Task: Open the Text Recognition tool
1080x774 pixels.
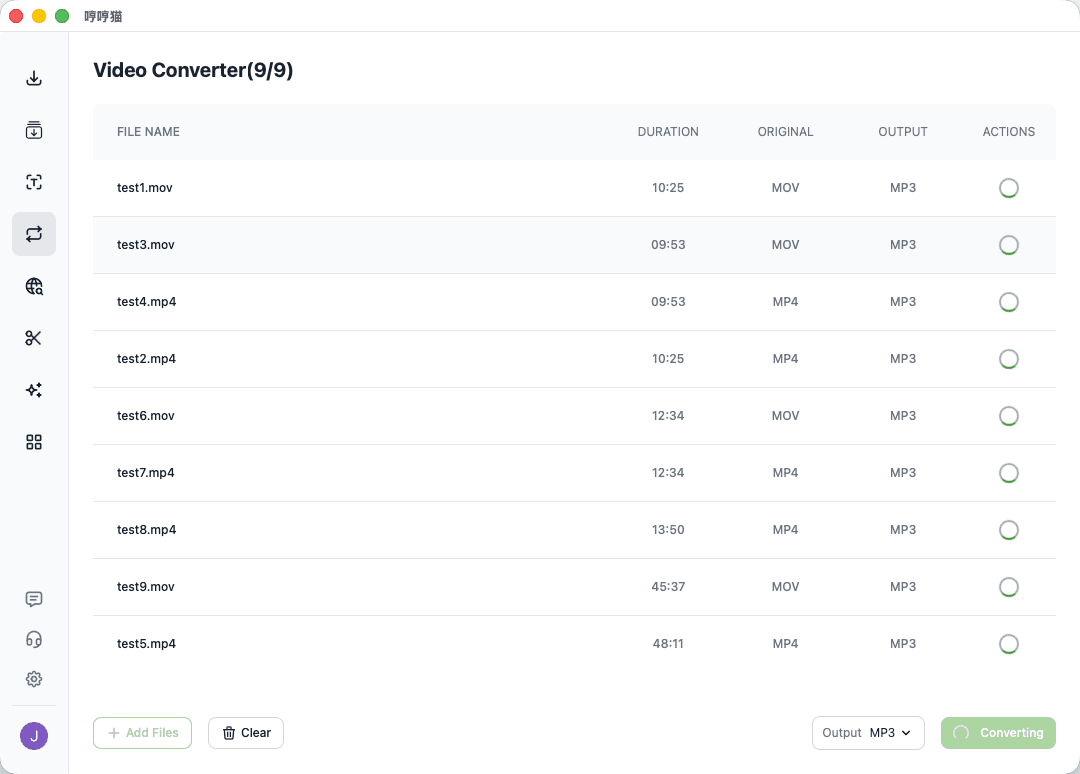Action: tap(34, 182)
